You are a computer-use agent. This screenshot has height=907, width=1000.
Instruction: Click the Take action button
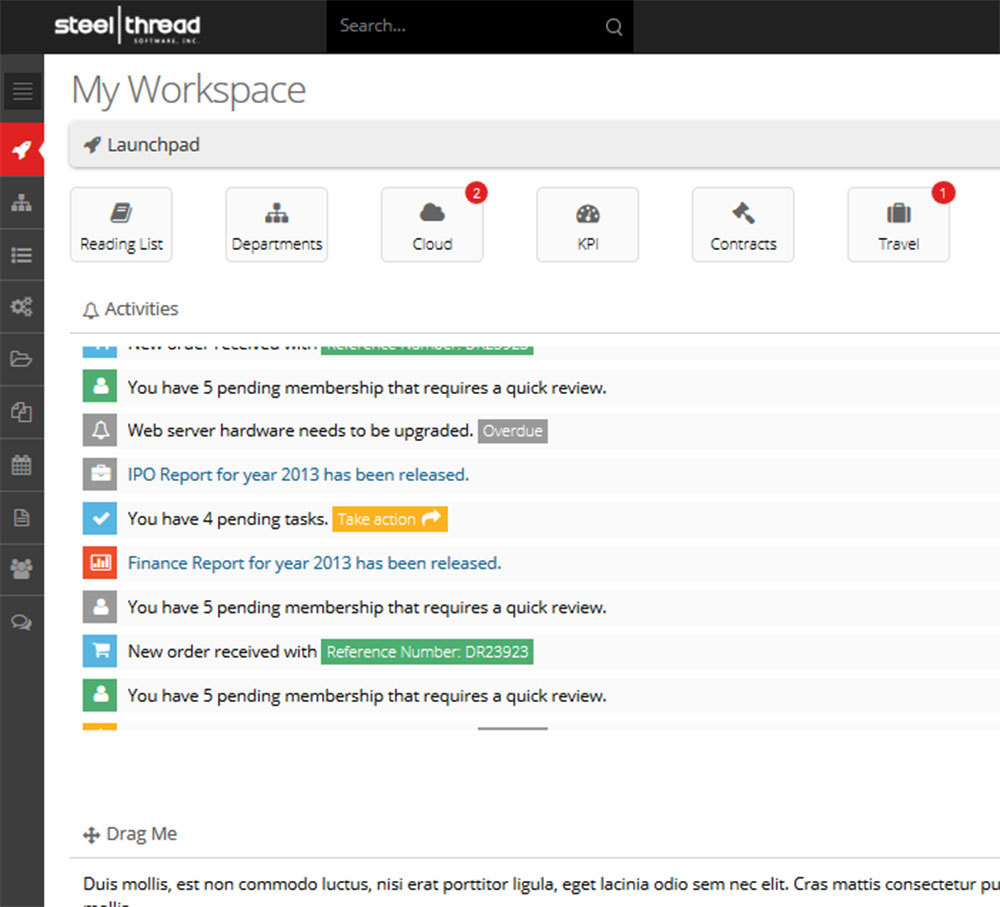[x=390, y=519]
